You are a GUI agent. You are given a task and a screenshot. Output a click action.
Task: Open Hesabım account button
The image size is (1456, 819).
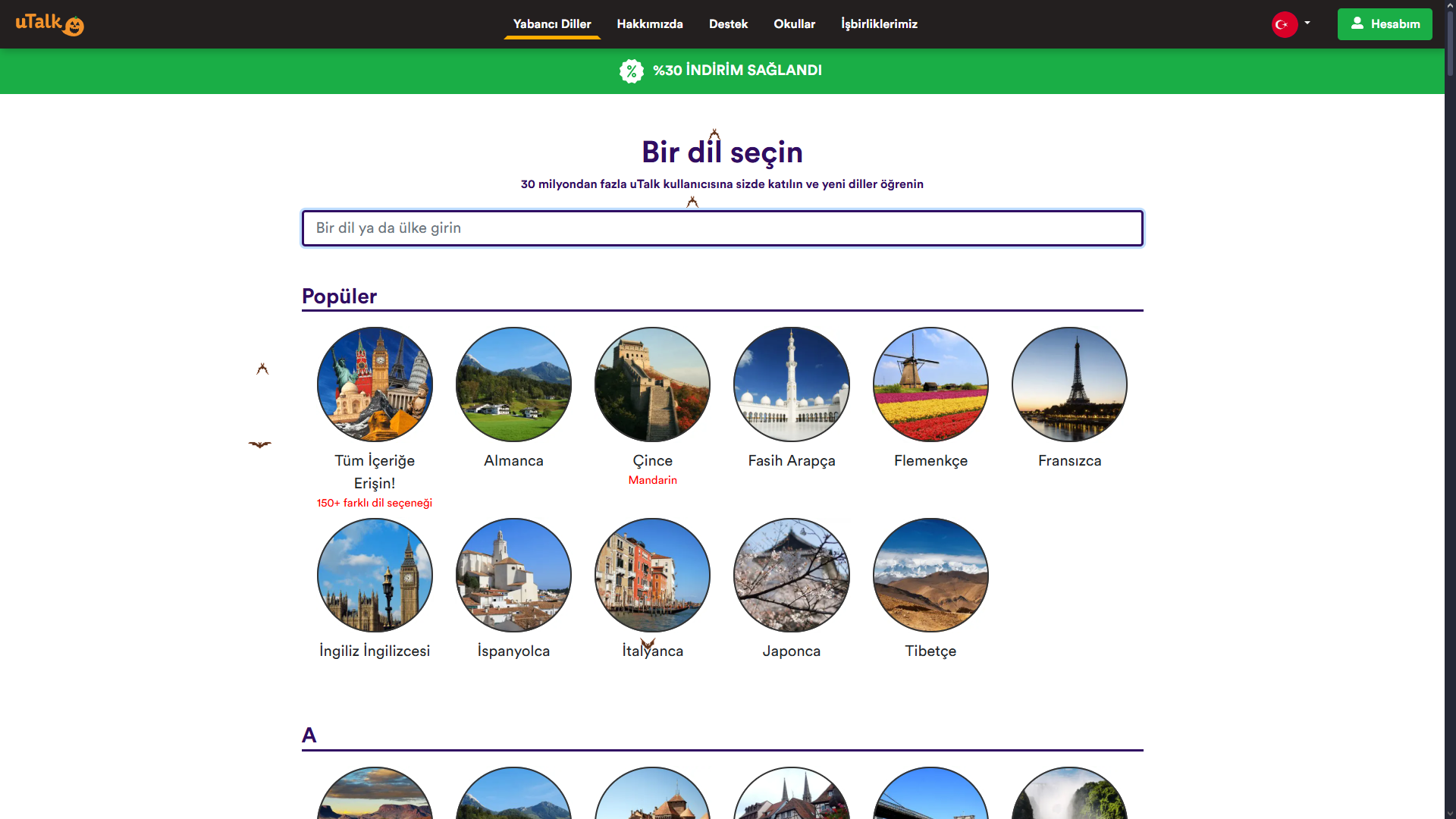1384,24
